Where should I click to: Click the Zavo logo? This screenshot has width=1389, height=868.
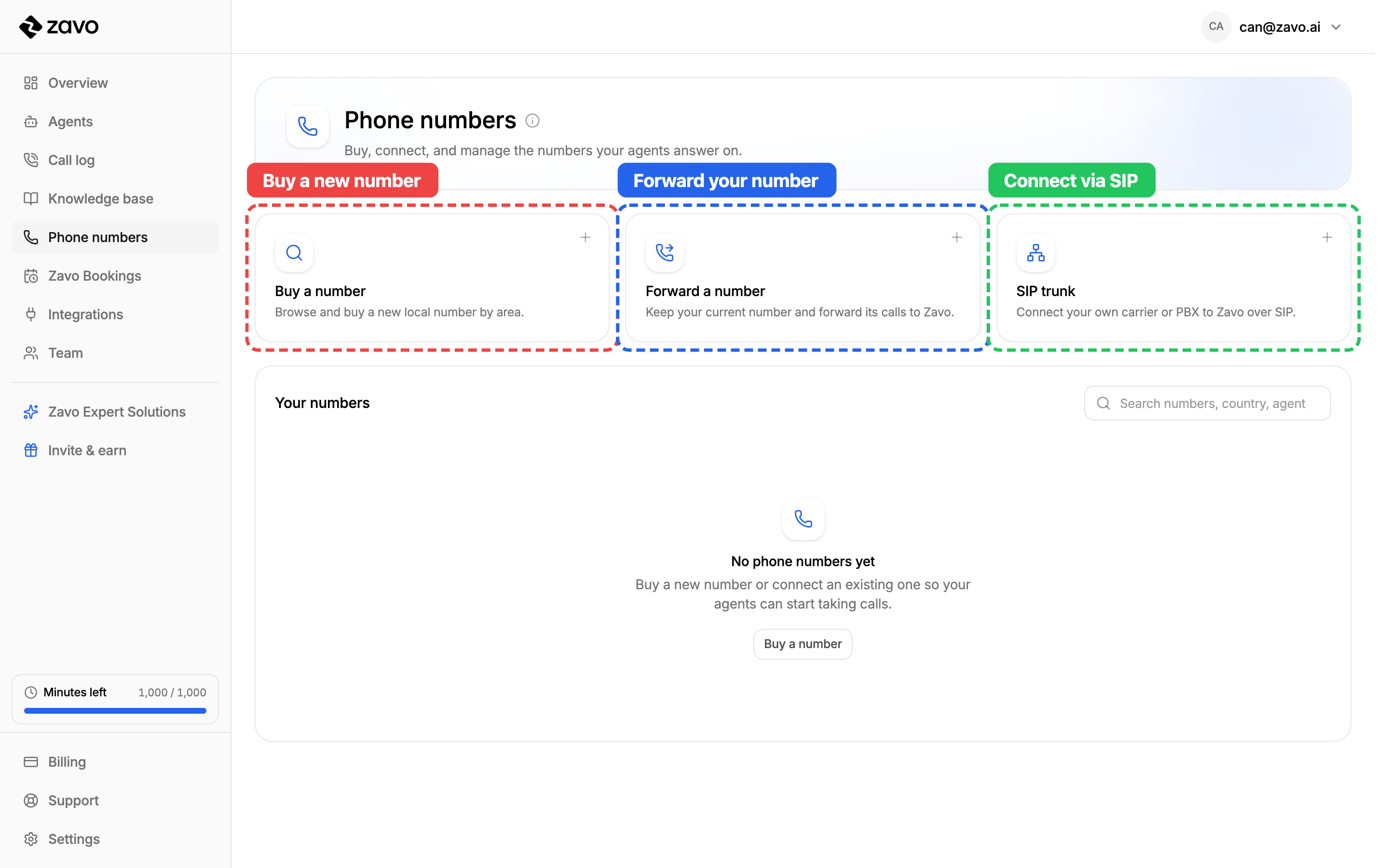click(x=58, y=27)
